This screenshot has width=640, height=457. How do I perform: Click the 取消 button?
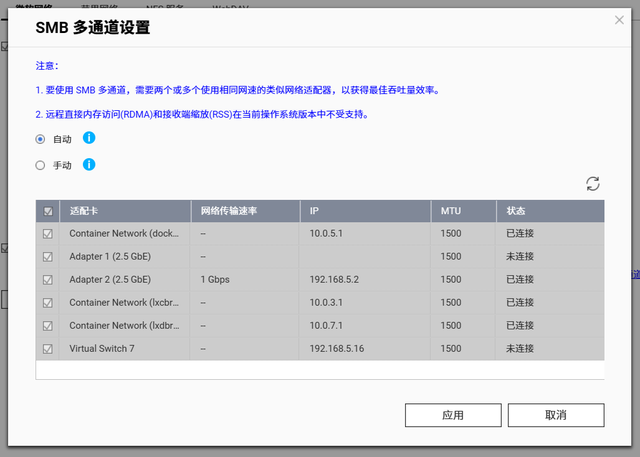pyautogui.click(x=556, y=415)
